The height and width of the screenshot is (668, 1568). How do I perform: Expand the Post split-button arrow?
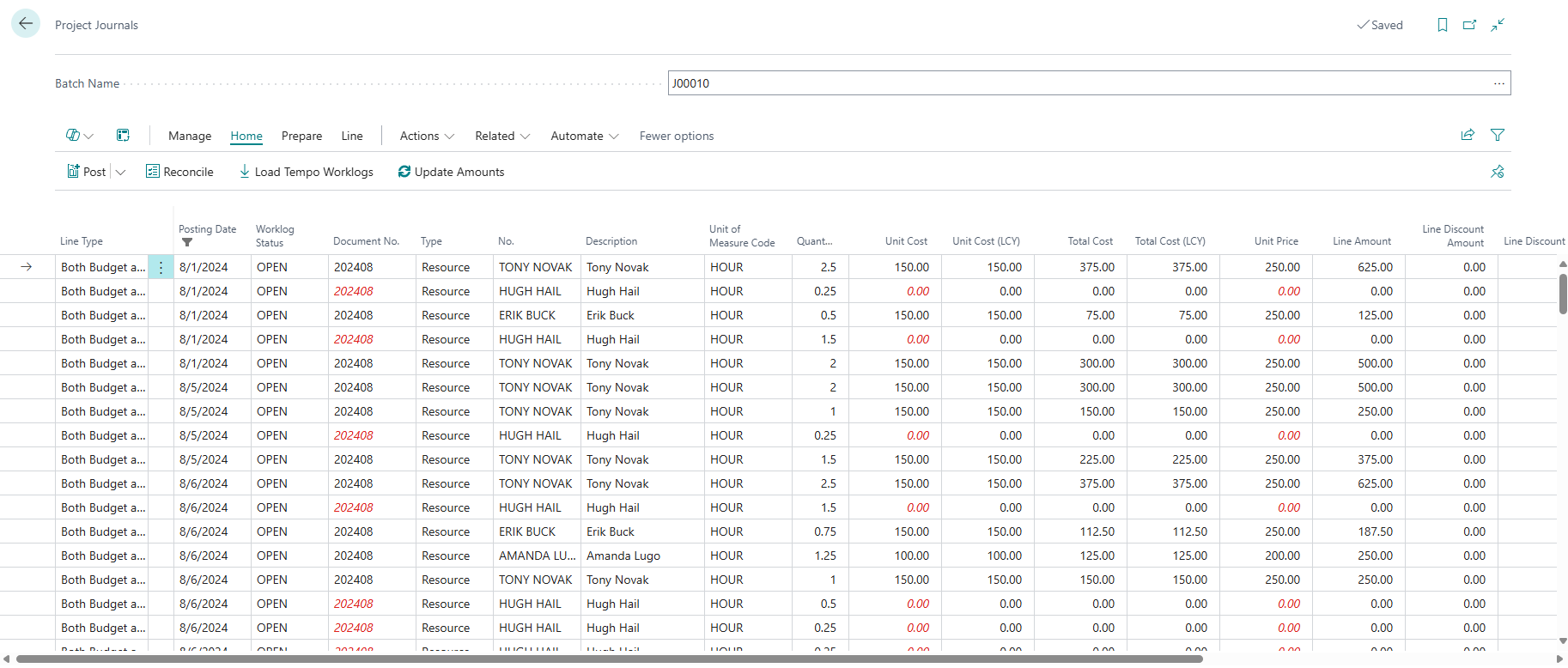tap(121, 172)
